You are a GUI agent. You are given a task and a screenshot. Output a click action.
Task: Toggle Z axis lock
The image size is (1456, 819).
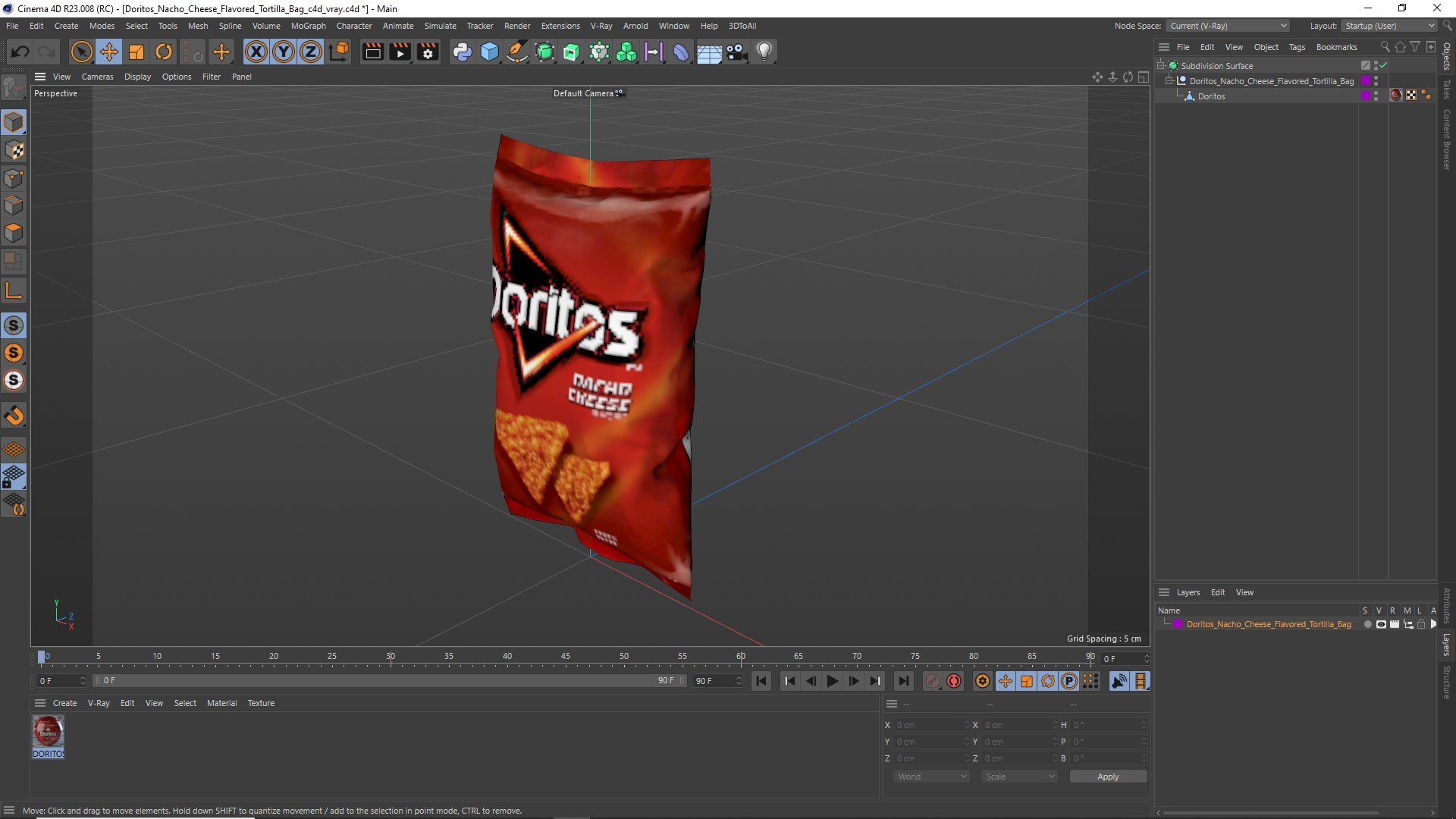[x=311, y=52]
